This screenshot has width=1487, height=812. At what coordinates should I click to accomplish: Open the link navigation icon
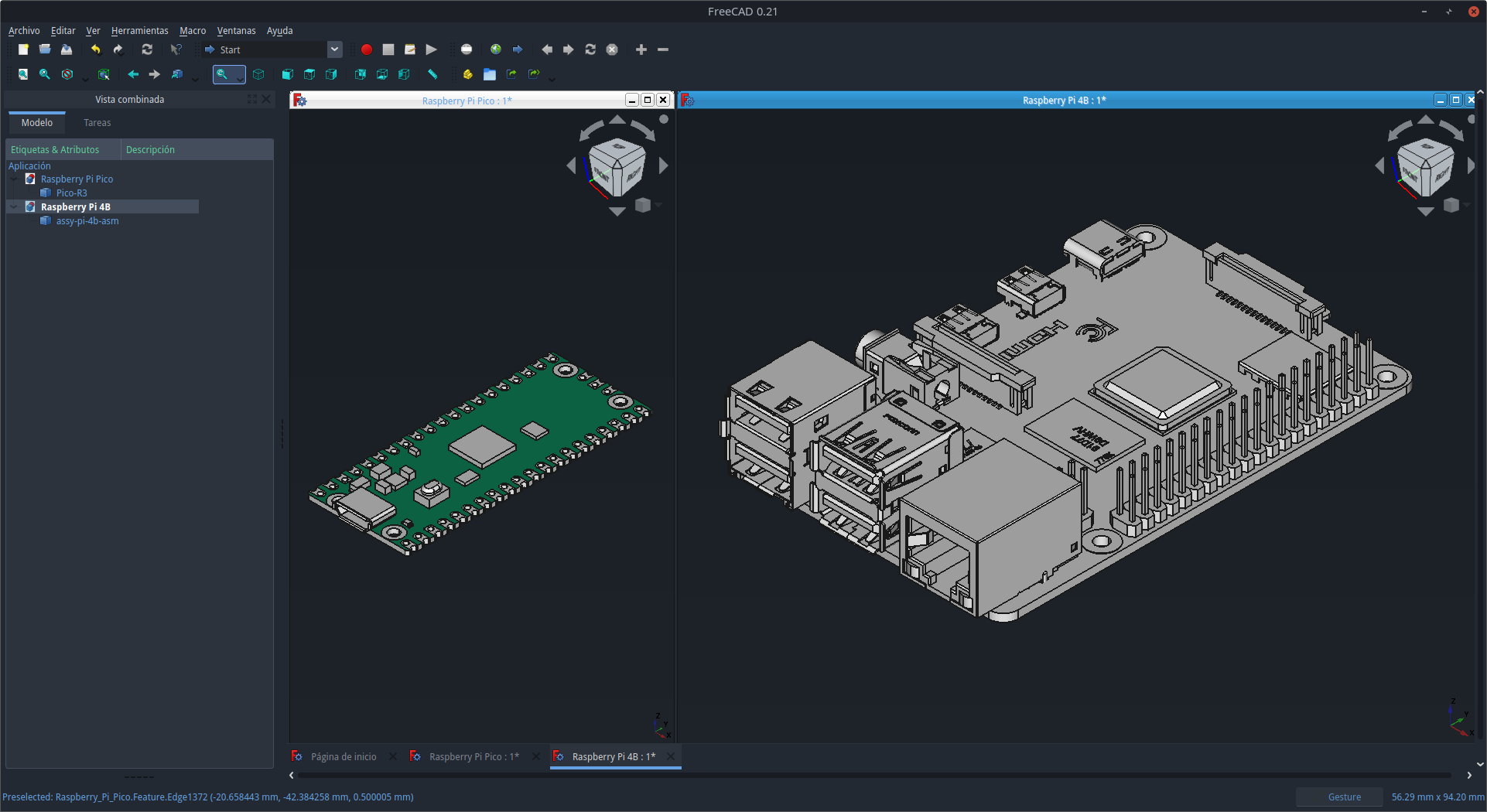177,74
